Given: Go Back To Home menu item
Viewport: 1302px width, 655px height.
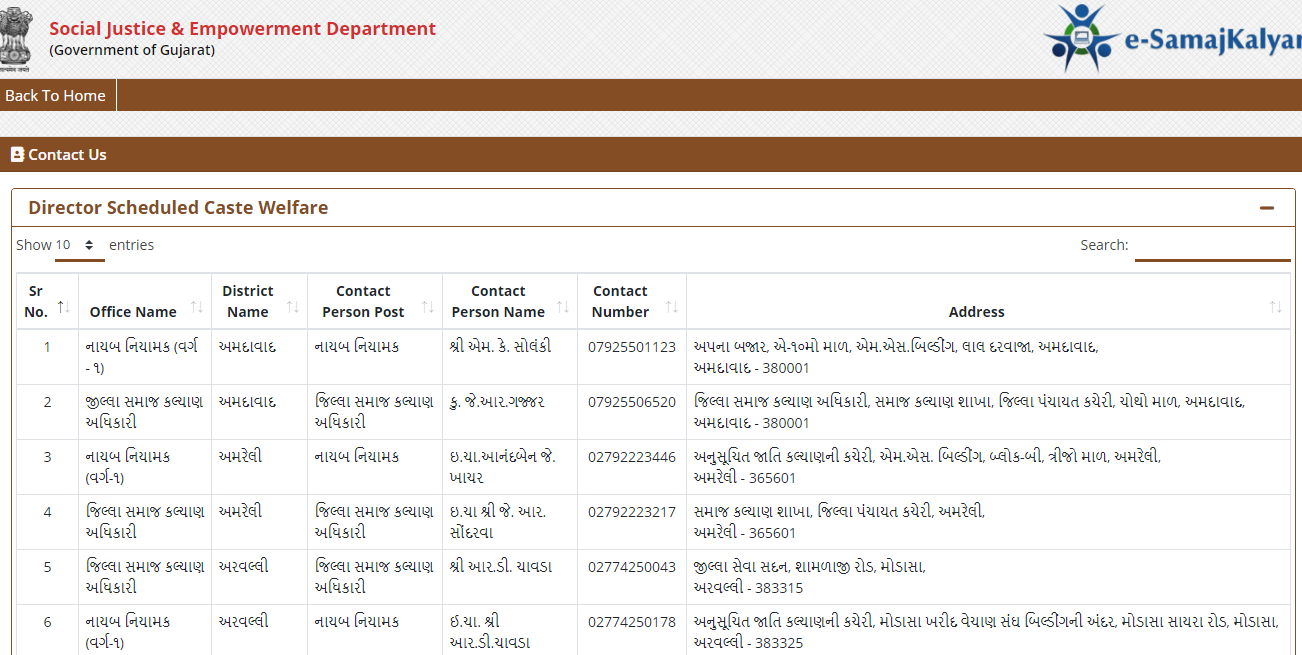Looking at the screenshot, I should pyautogui.click(x=56, y=96).
